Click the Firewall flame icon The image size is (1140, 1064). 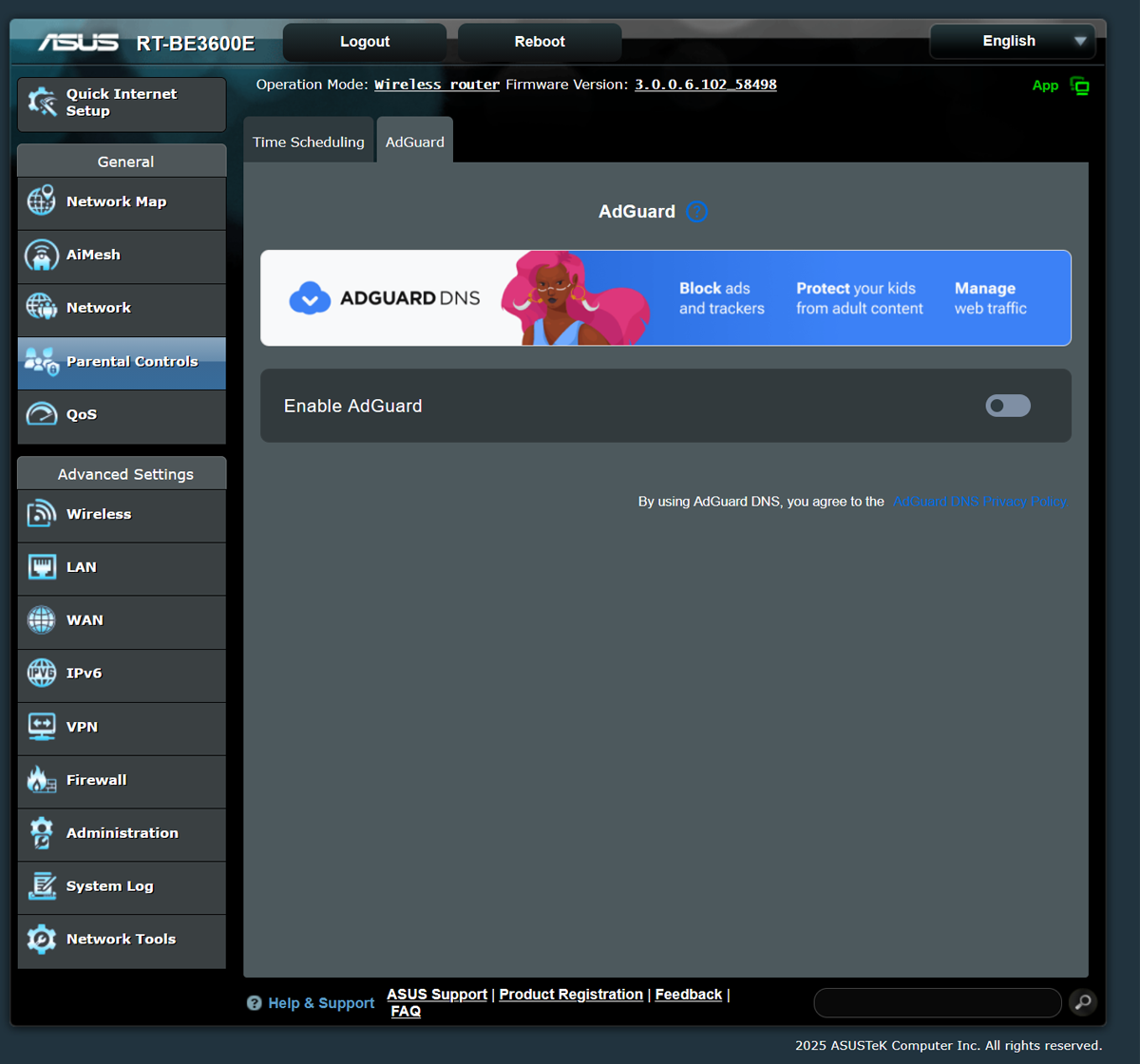[x=41, y=780]
